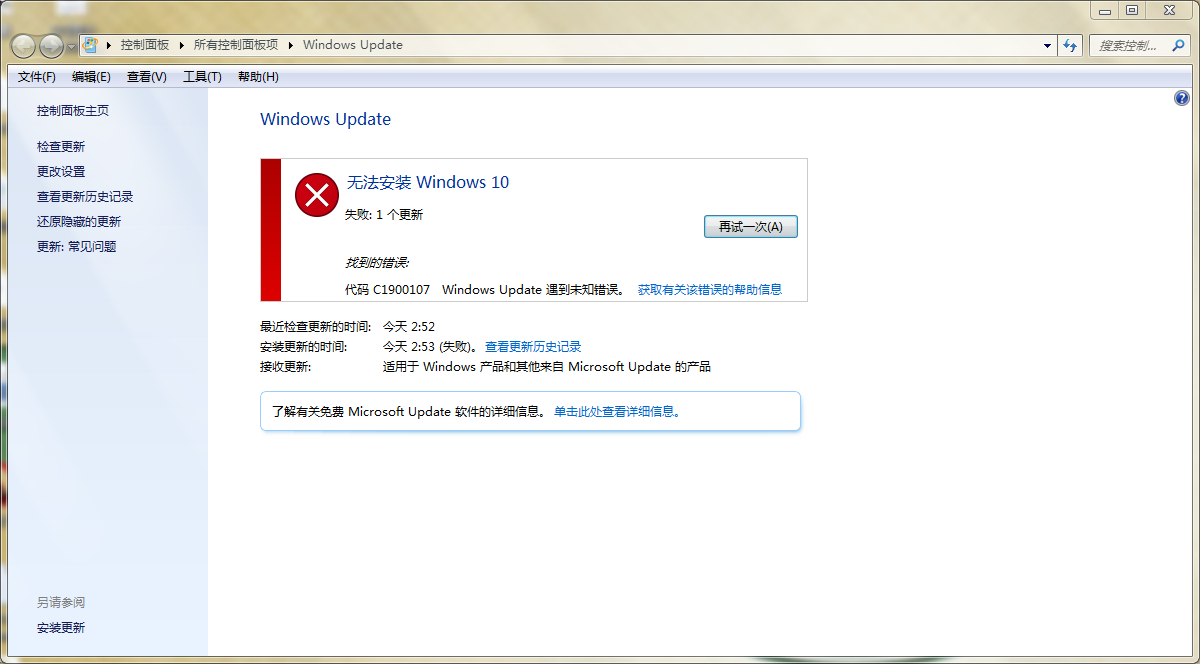The height and width of the screenshot is (664, 1200).
Task: Open the 工具(T) menu
Action: [x=202, y=77]
